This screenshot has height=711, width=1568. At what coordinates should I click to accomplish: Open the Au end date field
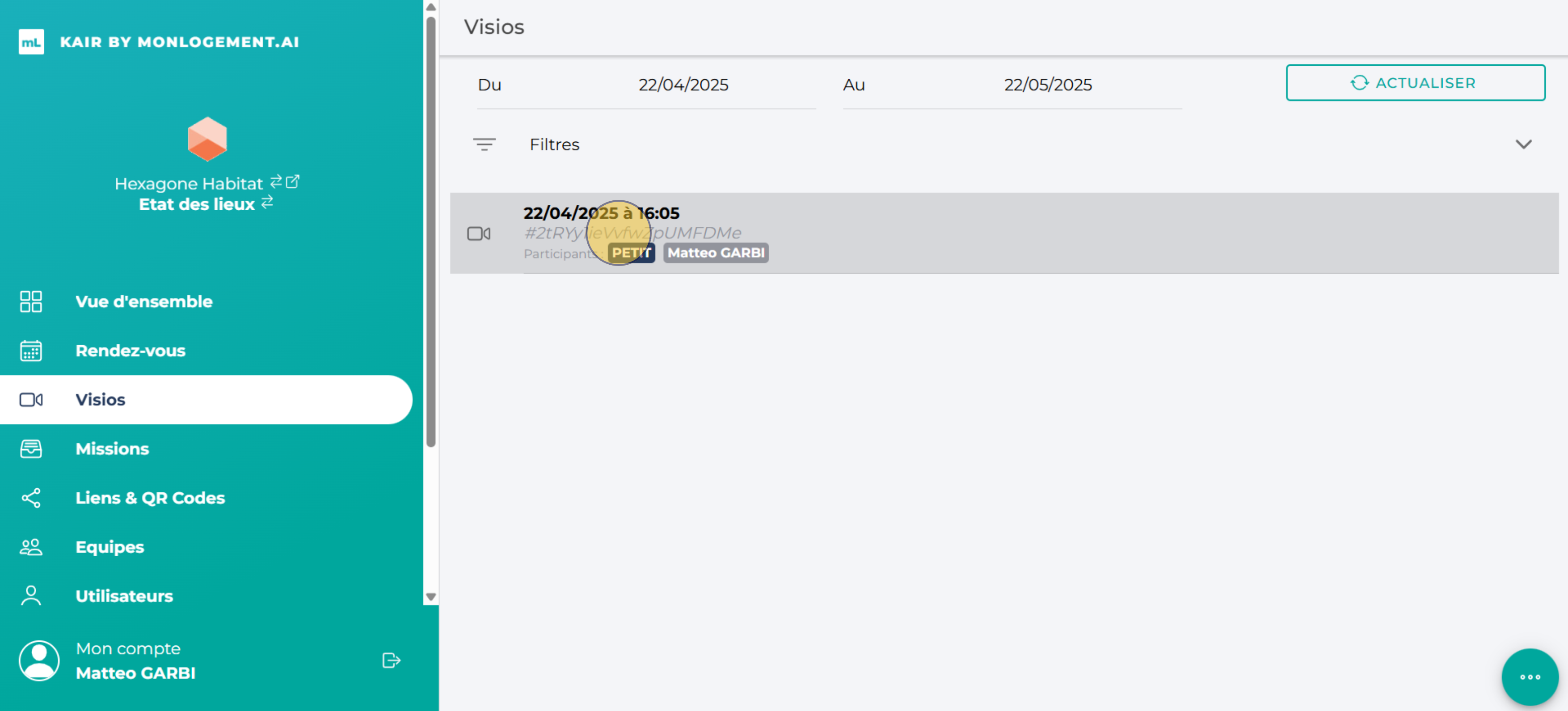tap(1047, 85)
